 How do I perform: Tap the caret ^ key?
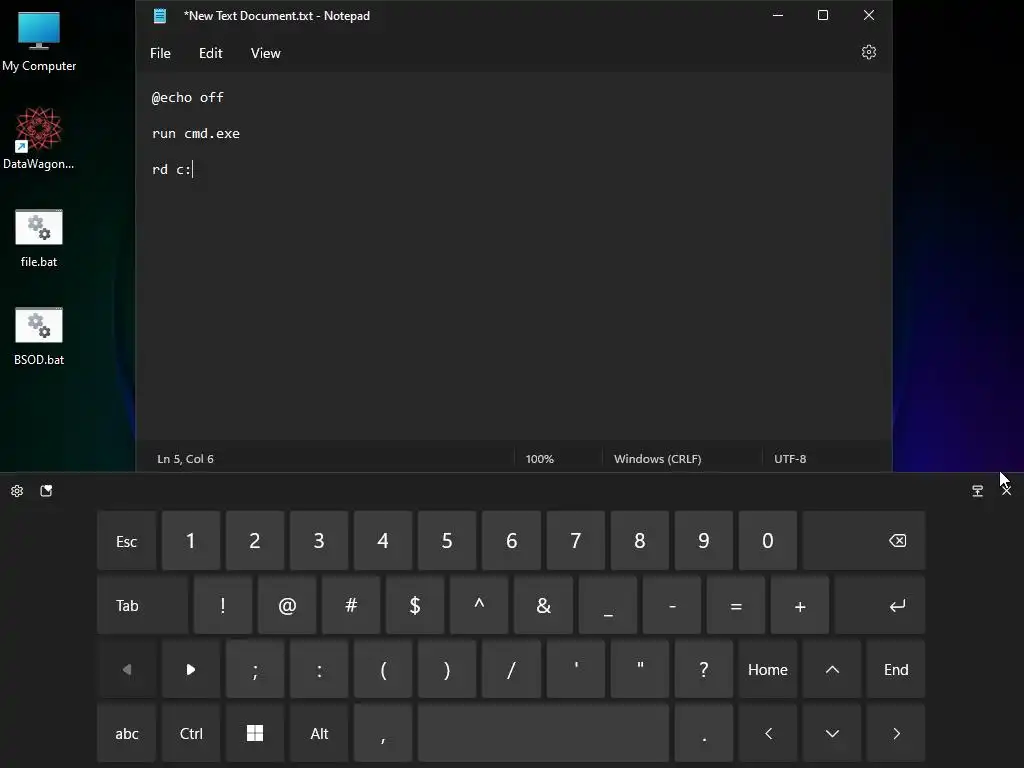click(x=479, y=605)
